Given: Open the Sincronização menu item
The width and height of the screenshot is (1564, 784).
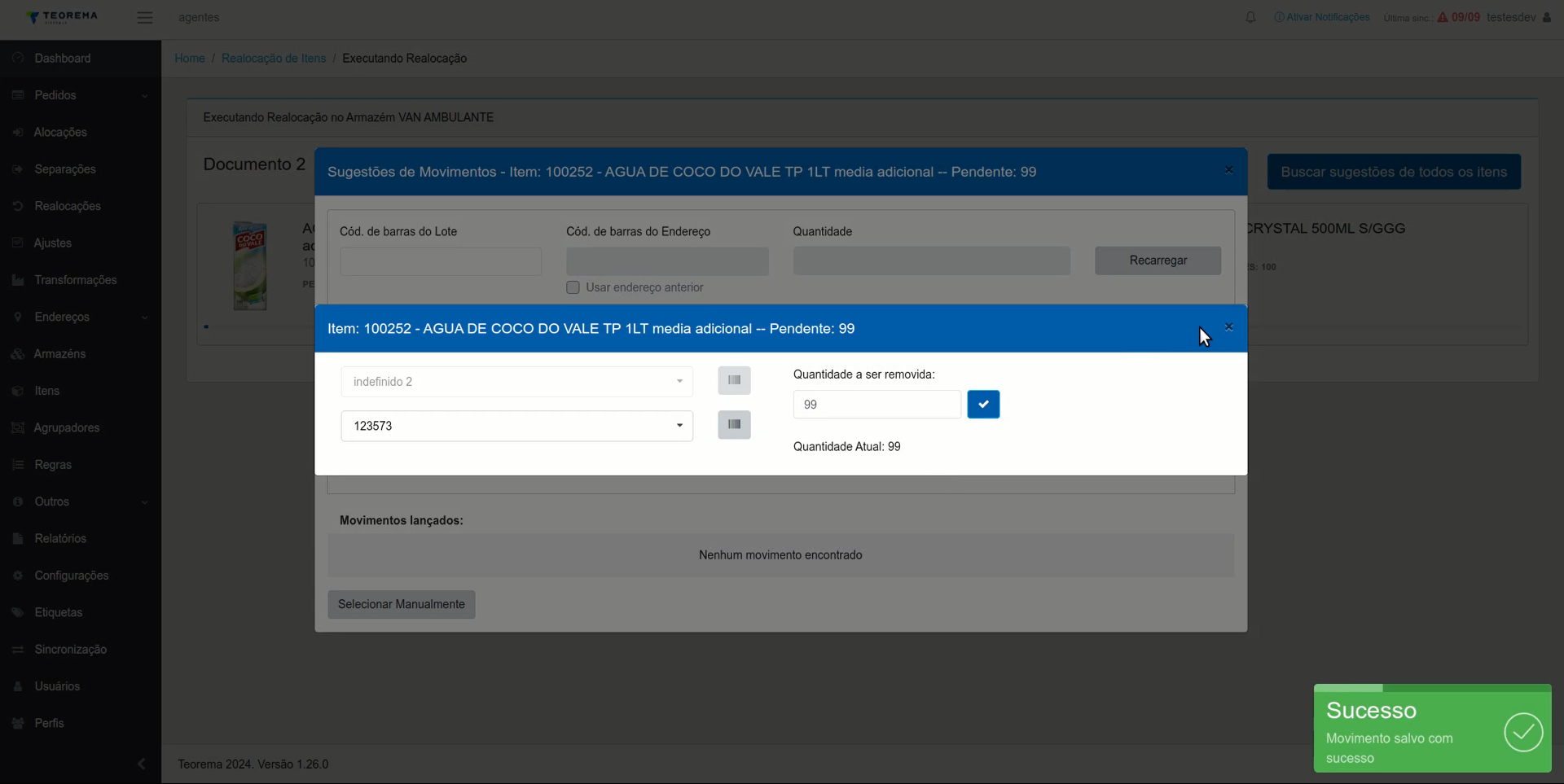Looking at the screenshot, I should coord(81,650).
